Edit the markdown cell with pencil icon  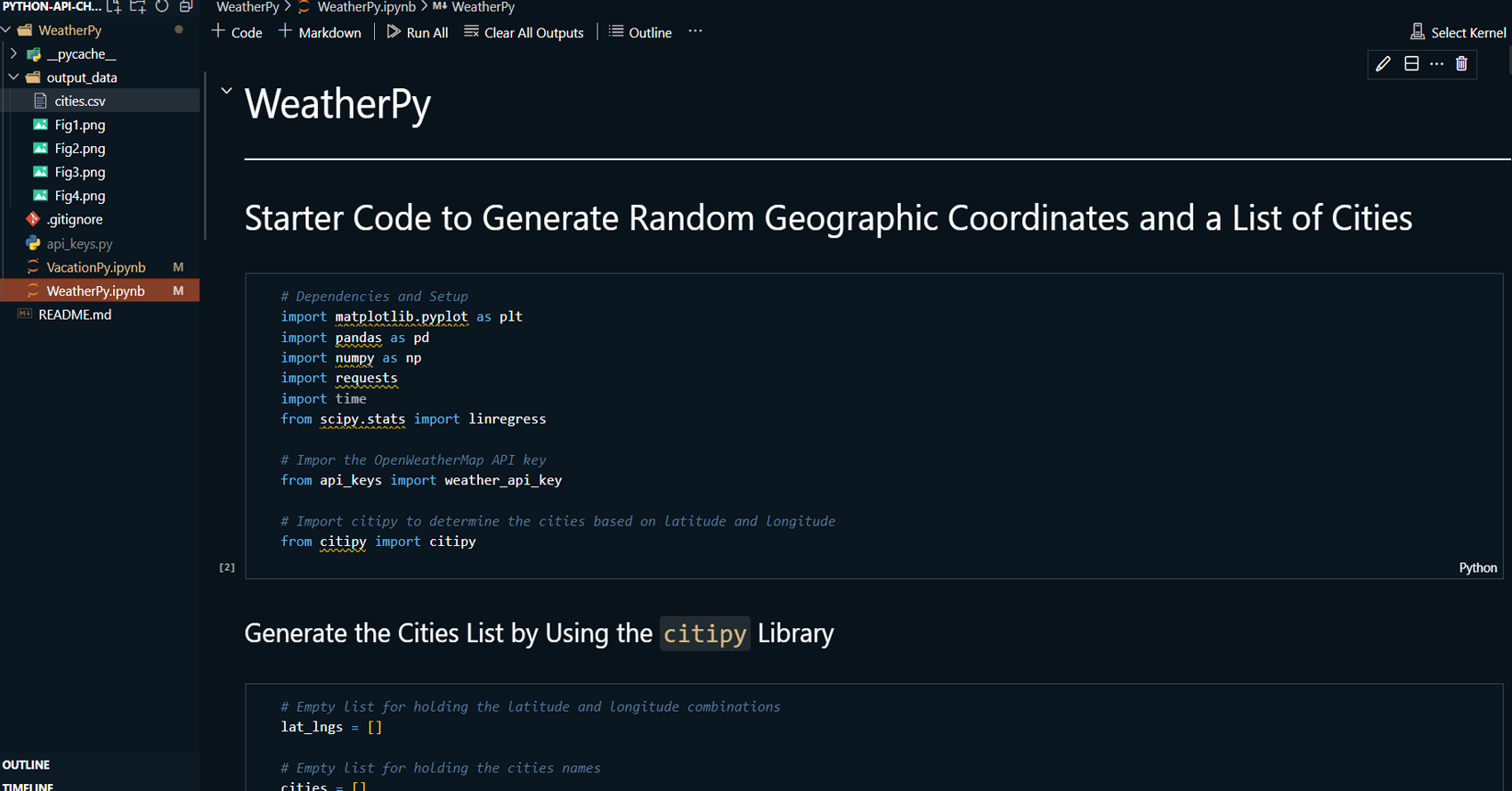(x=1383, y=64)
